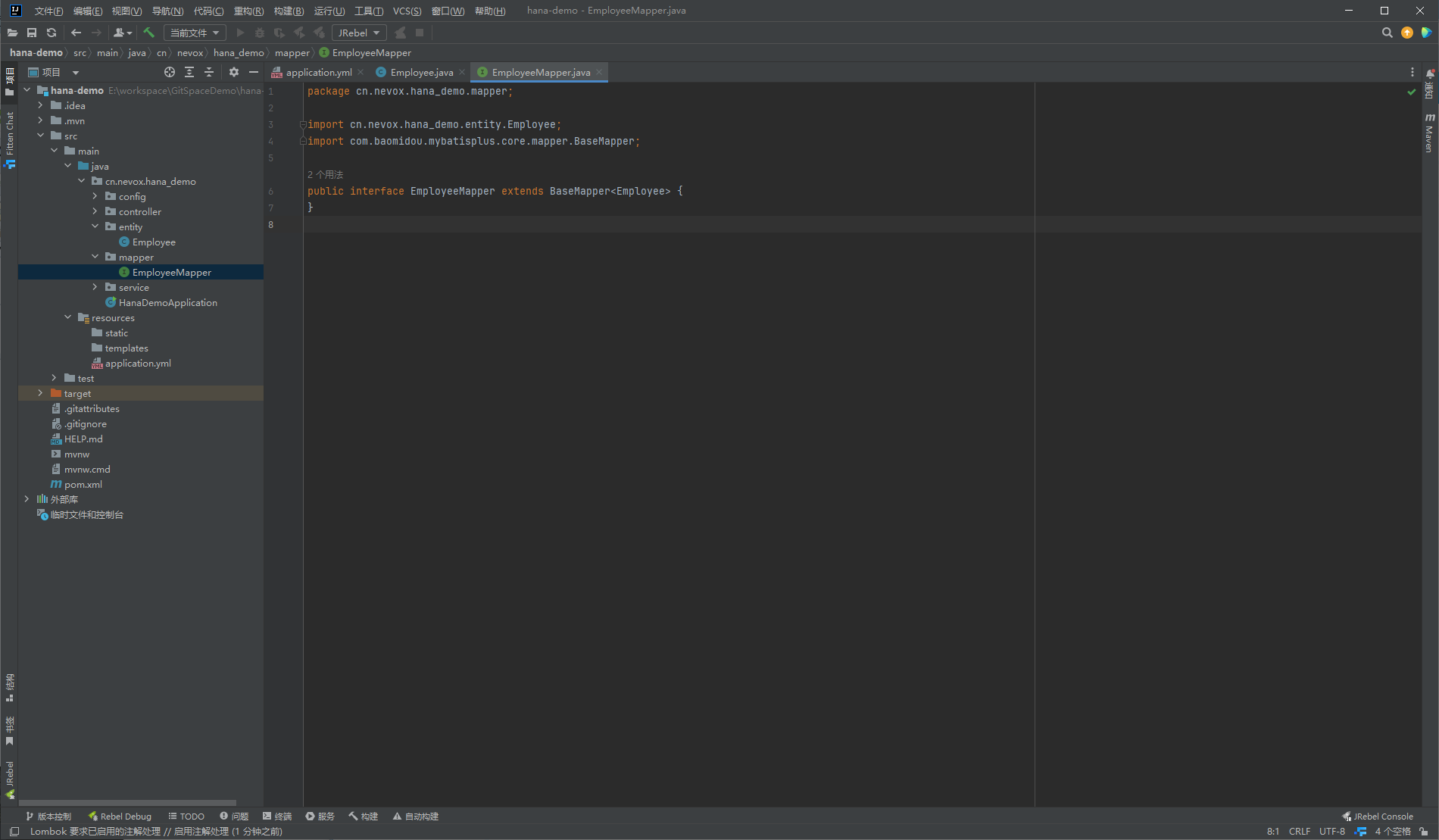Click the CRLF line separator indicator
This screenshot has height=840, width=1439.
[x=1300, y=831]
